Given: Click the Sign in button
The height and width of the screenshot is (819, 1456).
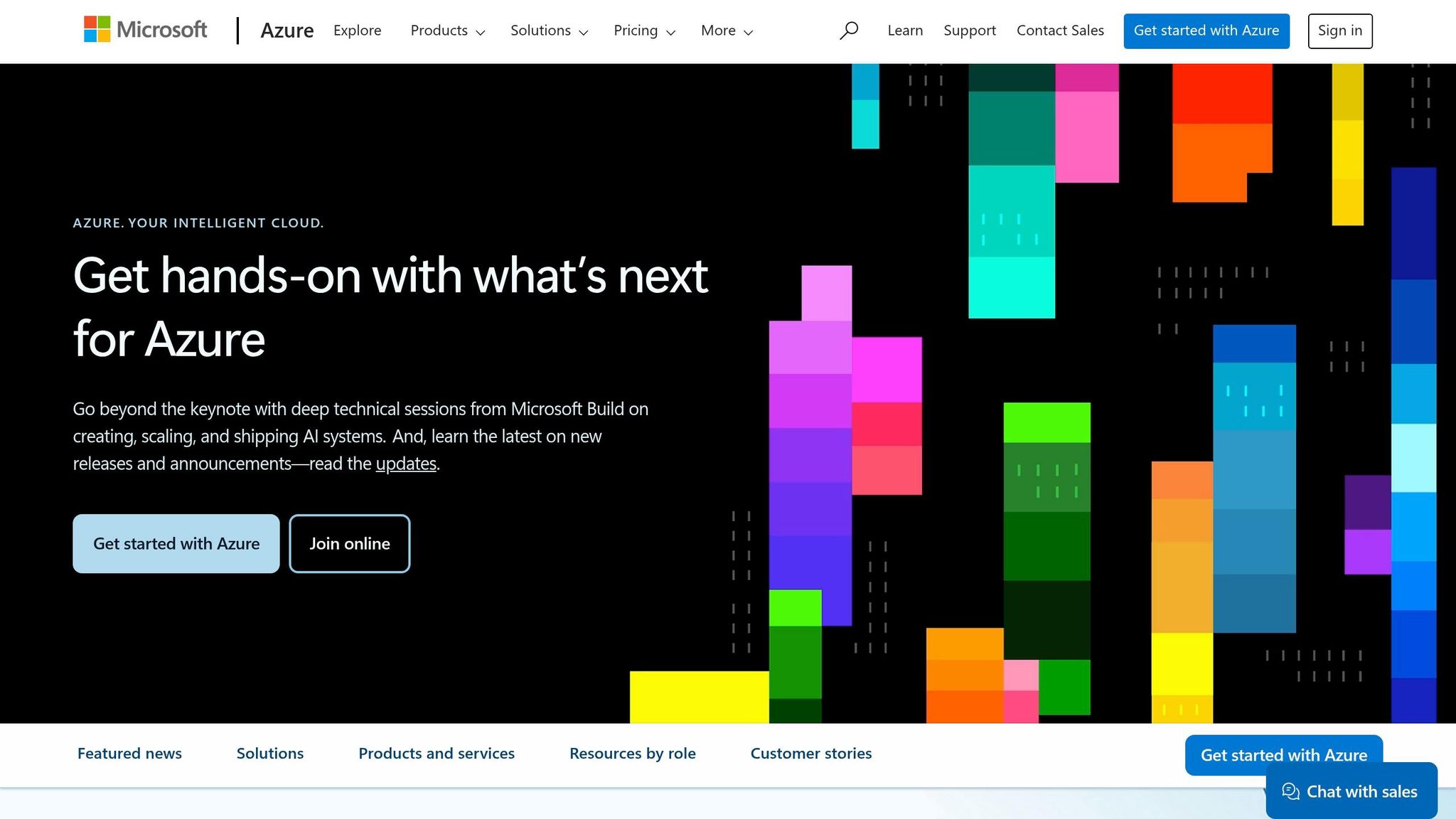Looking at the screenshot, I should pos(1340,31).
